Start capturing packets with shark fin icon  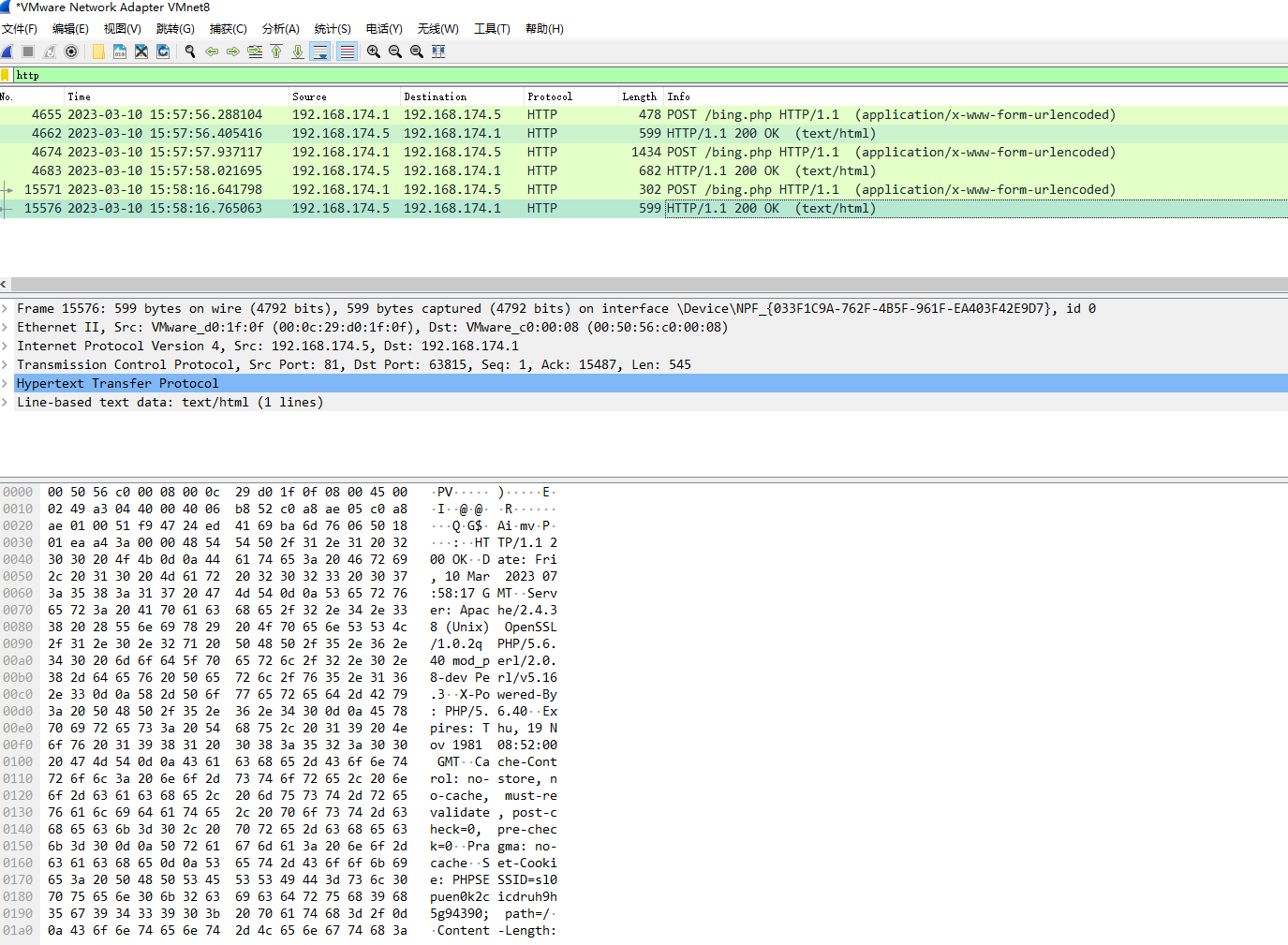coord(7,52)
